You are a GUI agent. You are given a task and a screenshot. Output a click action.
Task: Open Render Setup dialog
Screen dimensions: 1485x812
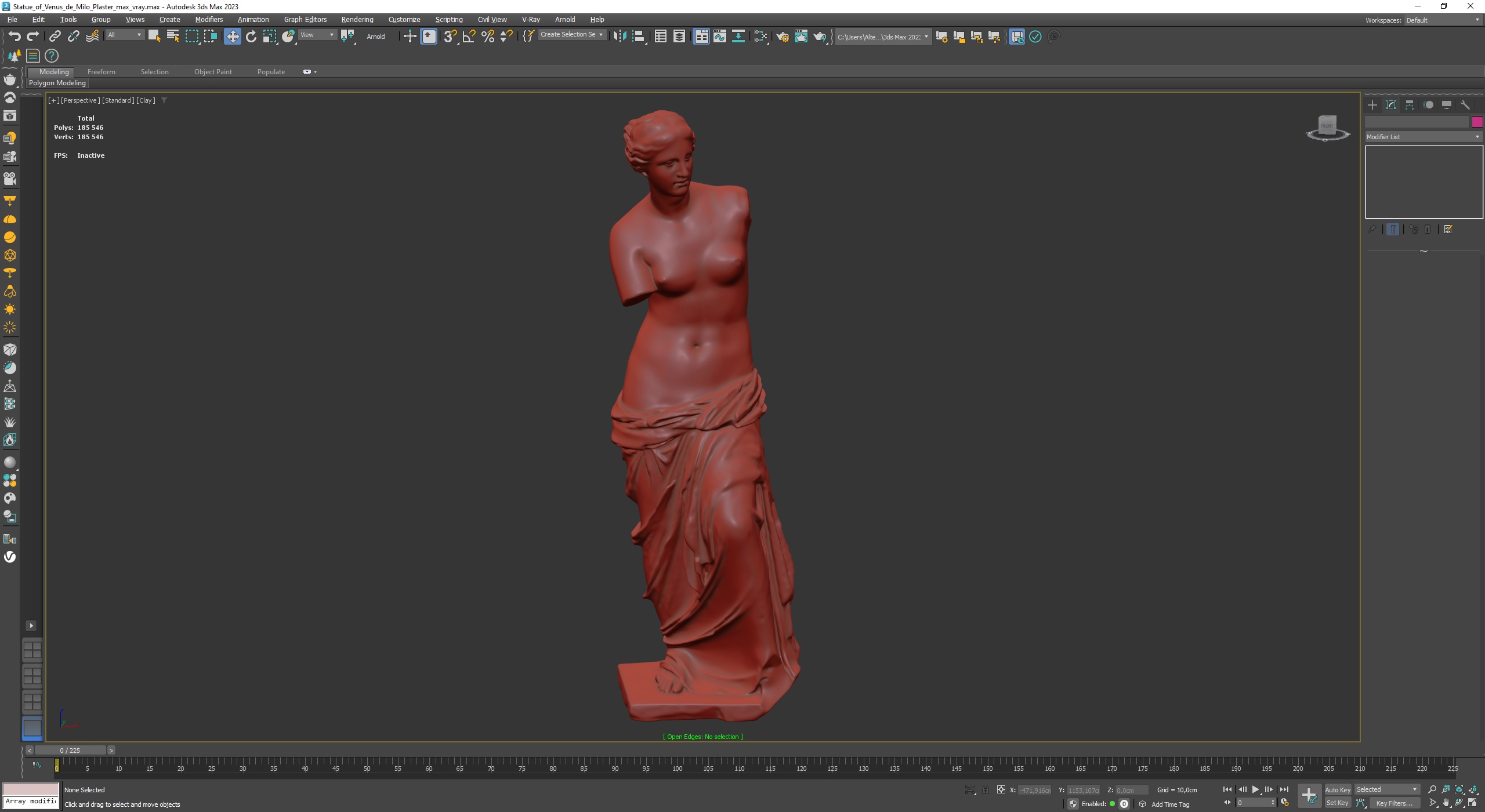[x=783, y=37]
